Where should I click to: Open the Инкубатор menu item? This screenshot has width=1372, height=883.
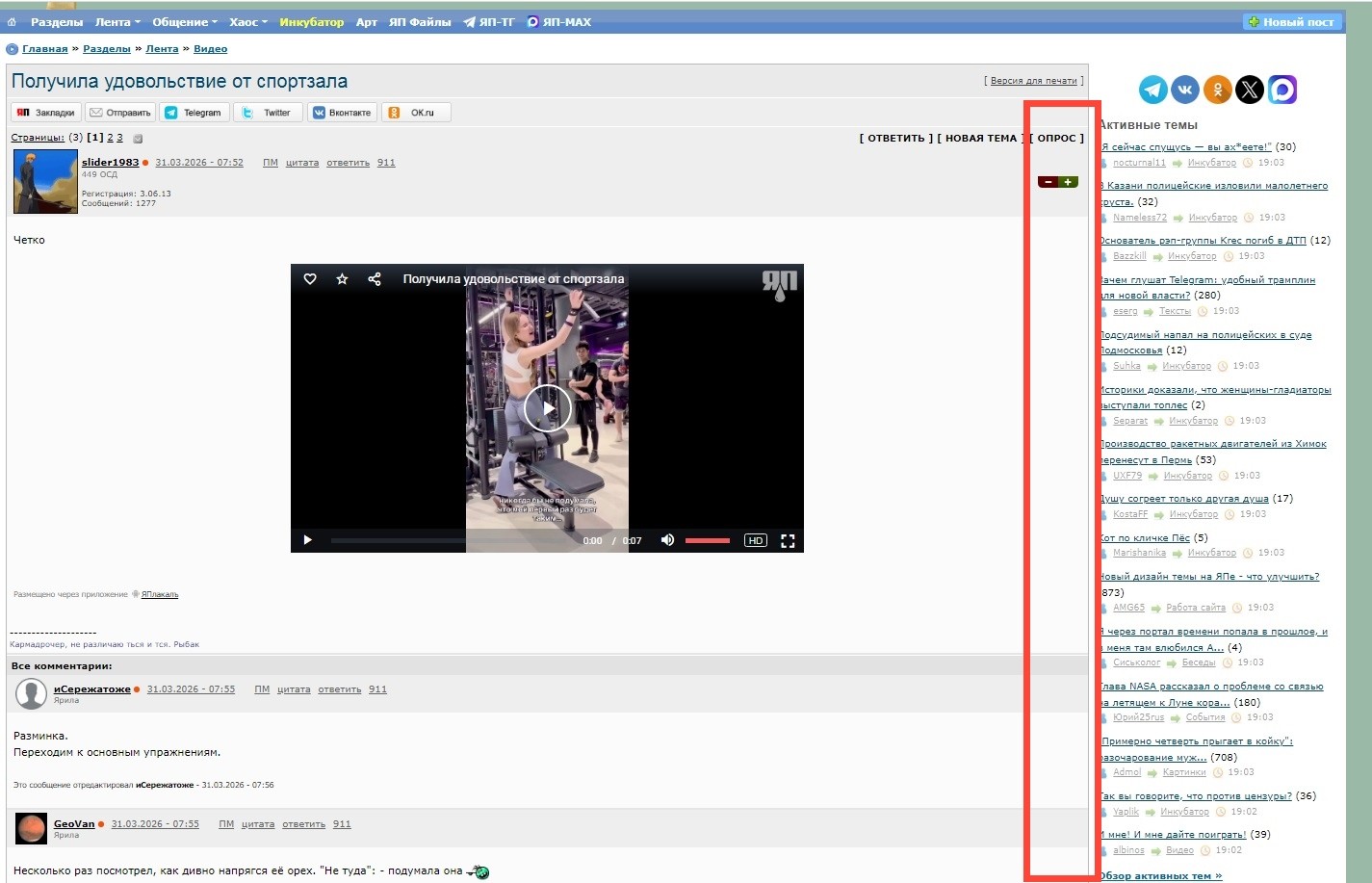[x=311, y=22]
